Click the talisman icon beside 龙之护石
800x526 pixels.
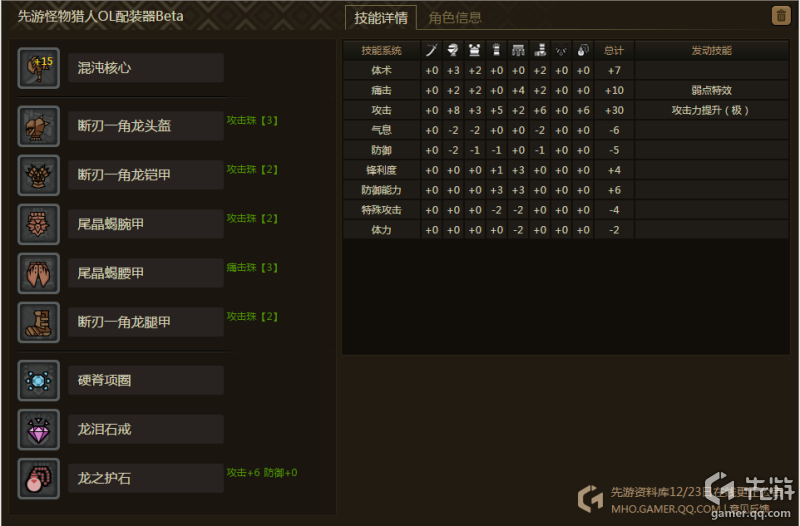click(x=39, y=479)
